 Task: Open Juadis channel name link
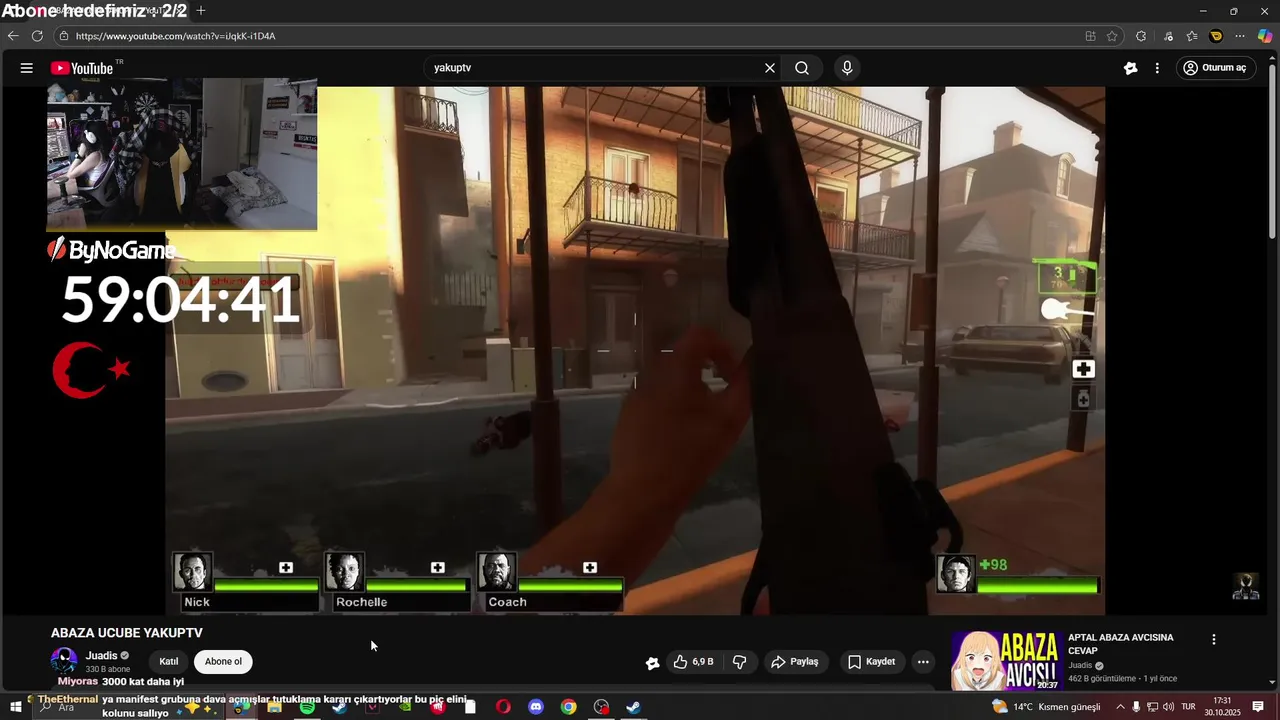coord(102,656)
